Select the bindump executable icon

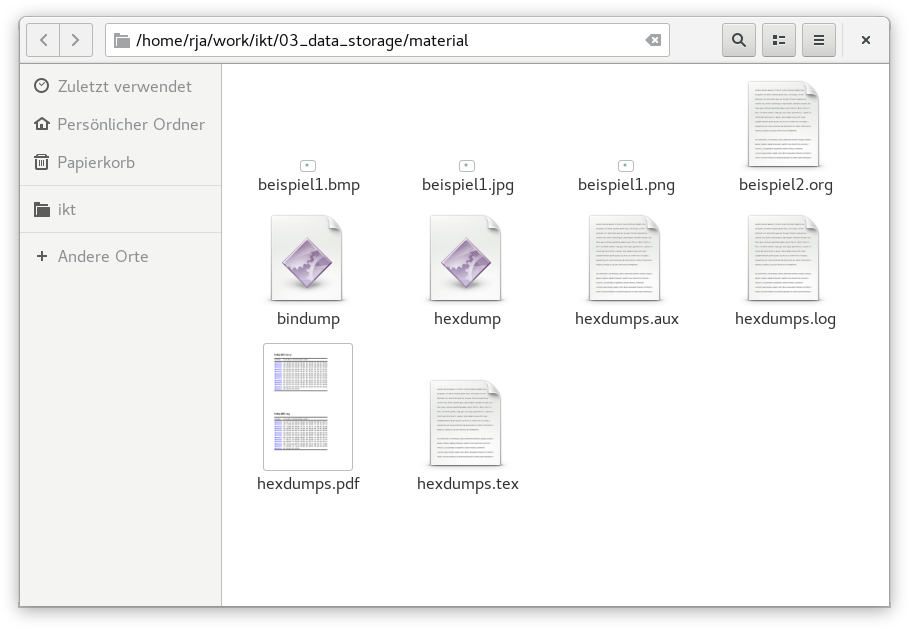click(x=307, y=259)
